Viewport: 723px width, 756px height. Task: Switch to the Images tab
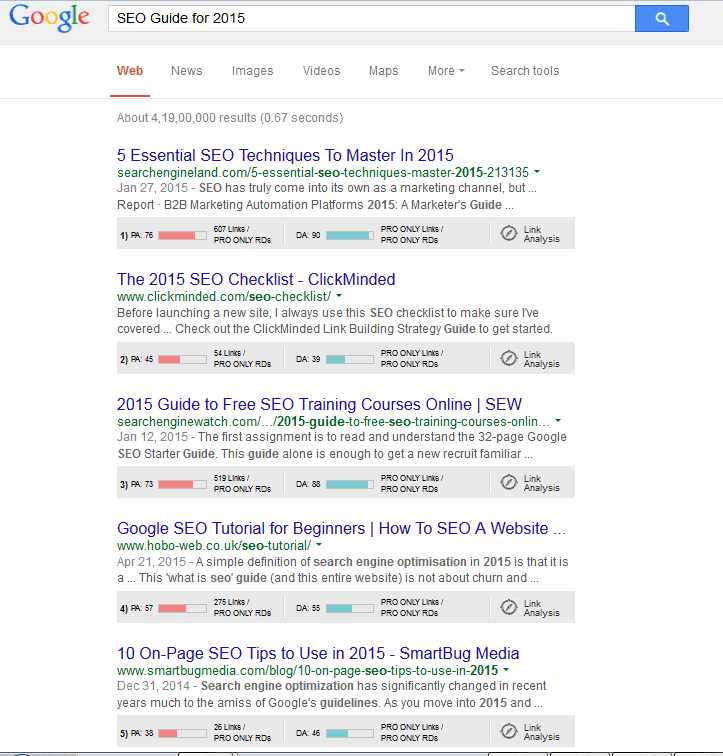pyautogui.click(x=252, y=71)
